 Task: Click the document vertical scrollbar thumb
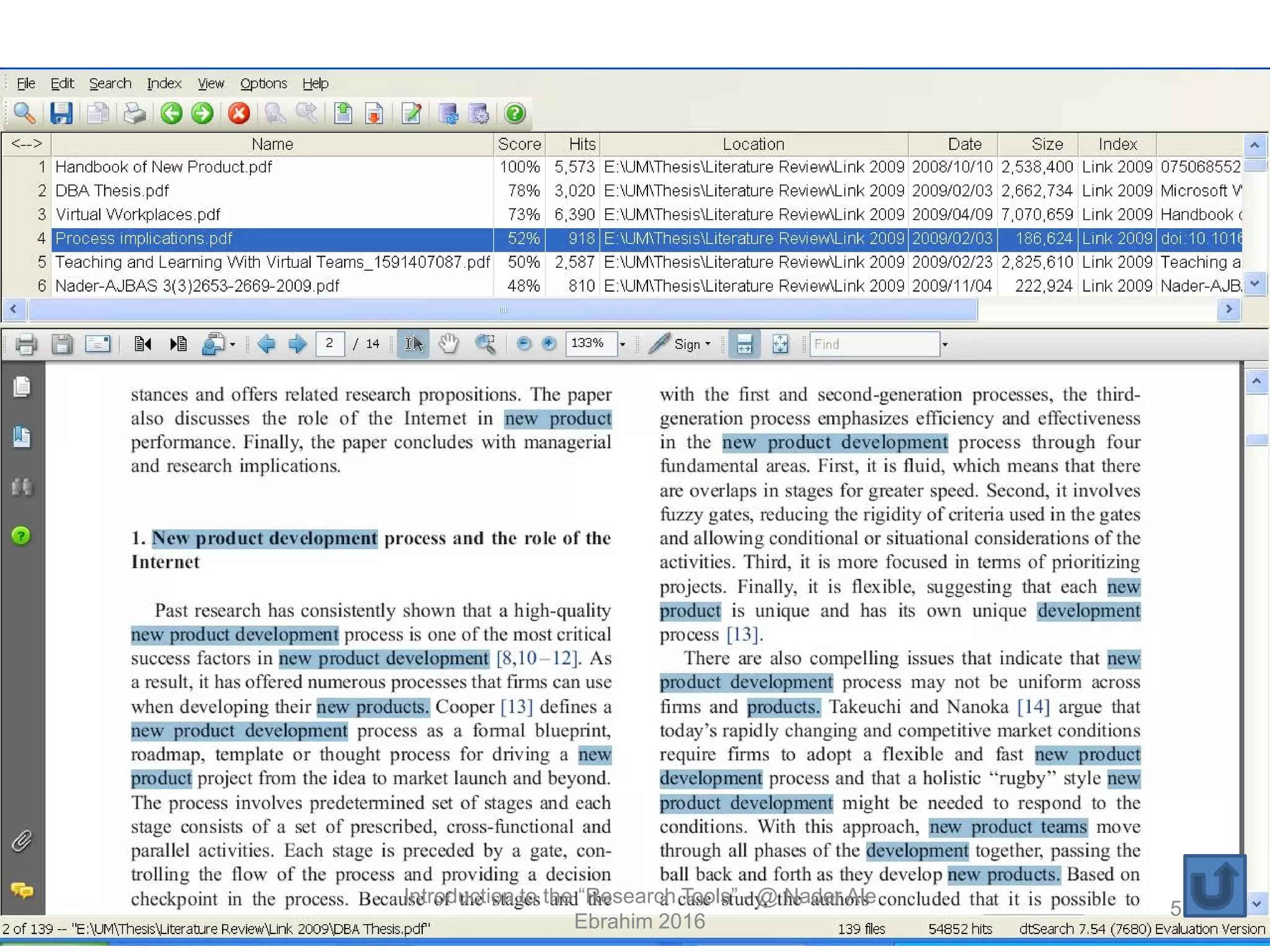pos(1256,440)
